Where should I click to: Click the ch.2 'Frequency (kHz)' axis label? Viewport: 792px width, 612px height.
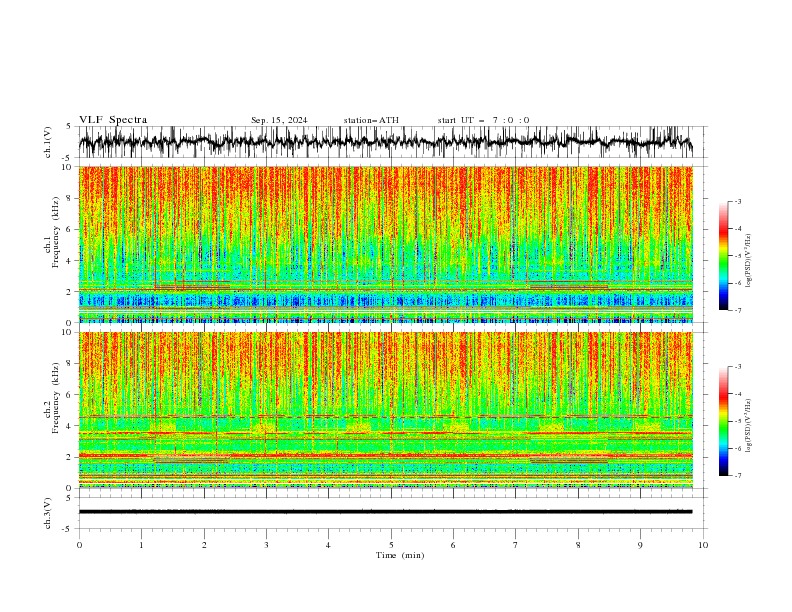56,398
